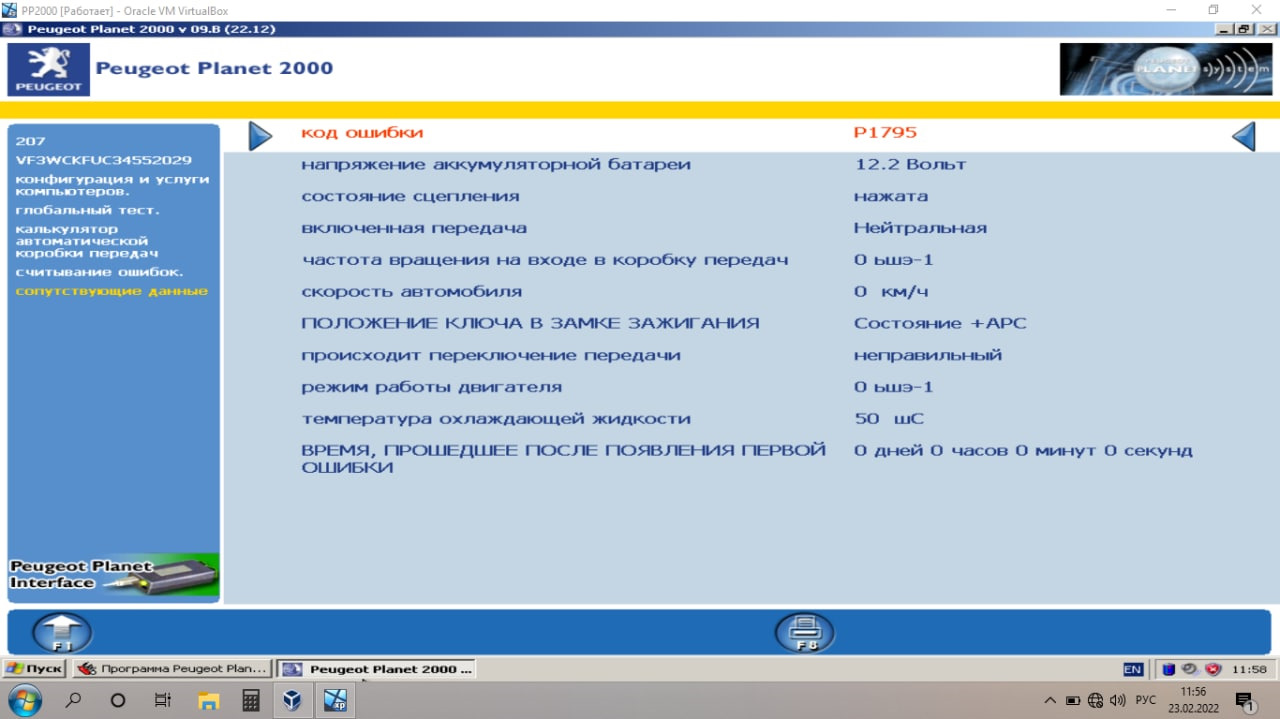Select считывание ошибок. in the sidebar
Image resolution: width=1280 pixels, height=719 pixels.
click(x=99, y=272)
